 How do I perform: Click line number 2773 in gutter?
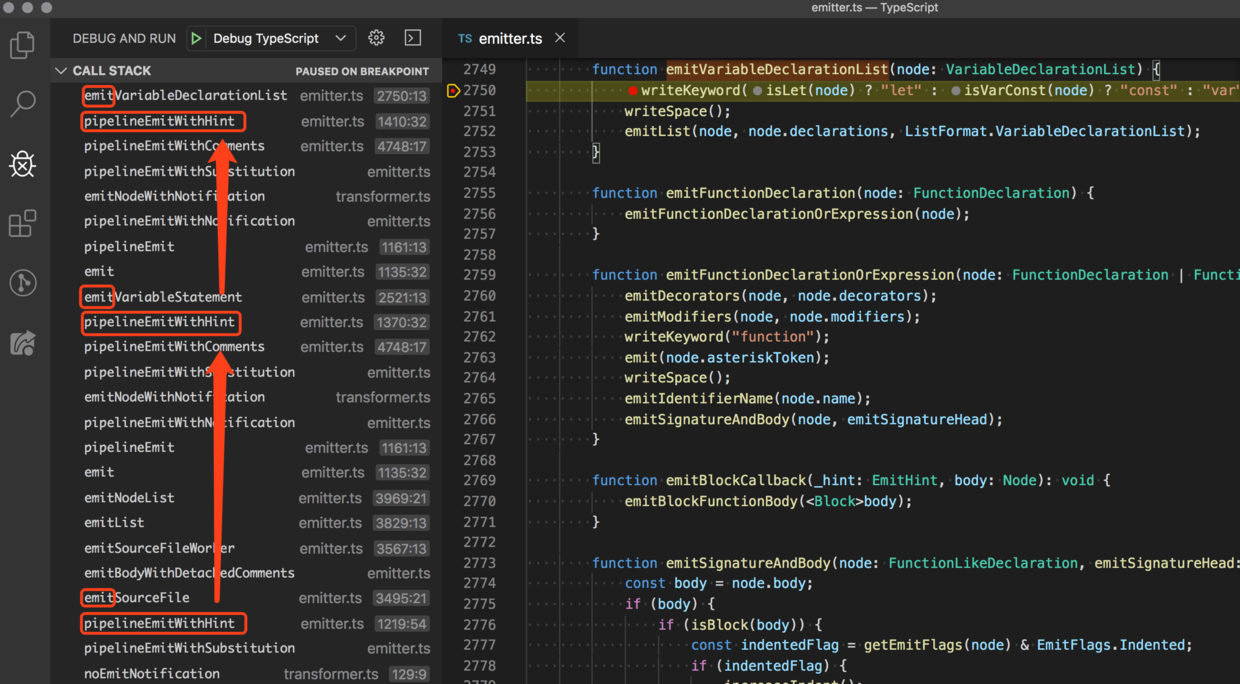(x=479, y=563)
